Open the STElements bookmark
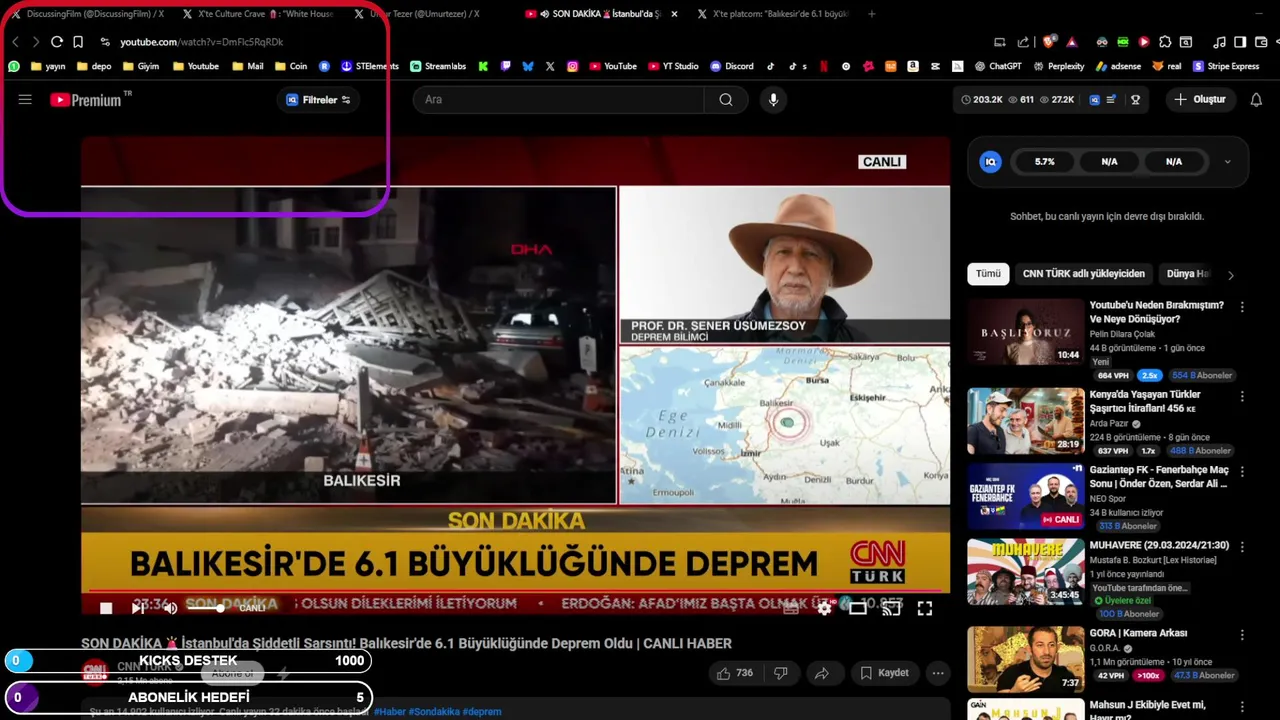 point(369,66)
